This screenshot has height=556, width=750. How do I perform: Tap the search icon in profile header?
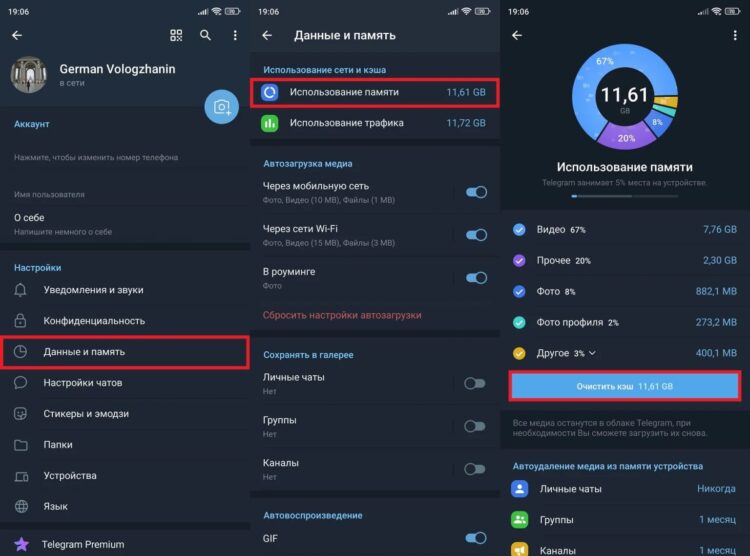pyautogui.click(x=205, y=35)
